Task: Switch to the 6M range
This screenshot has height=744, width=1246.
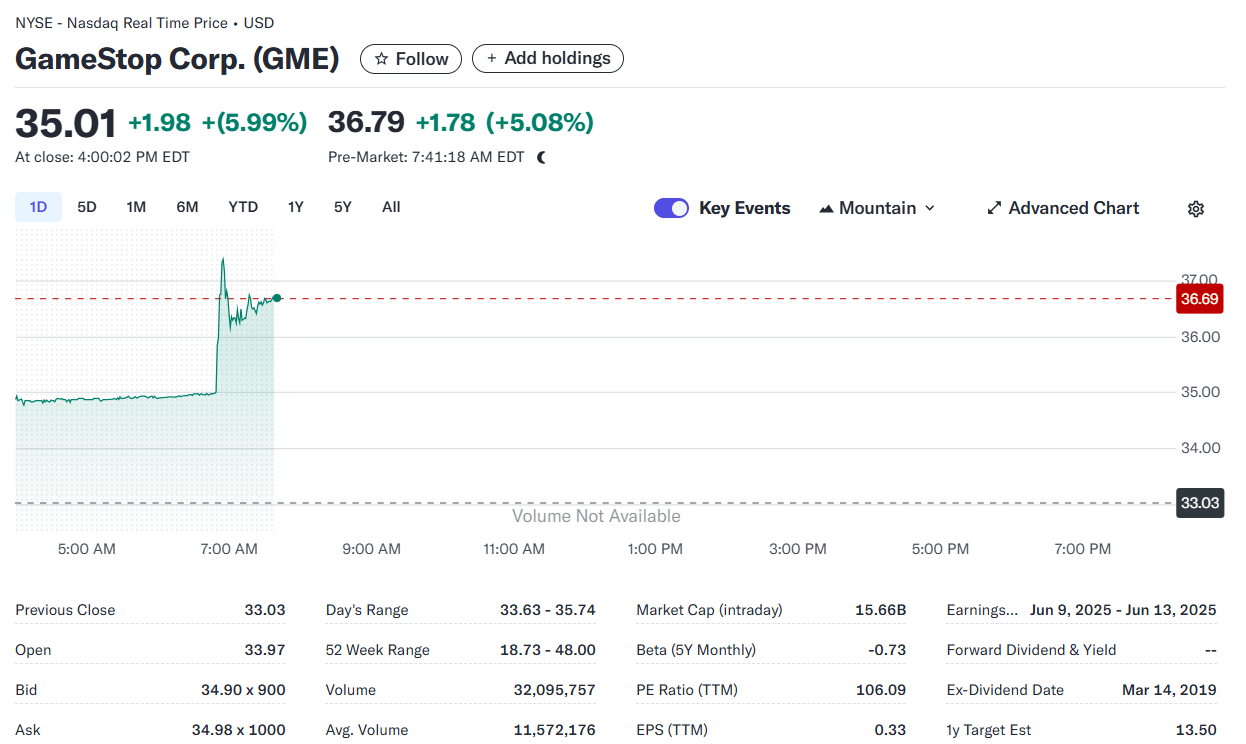Action: [187, 207]
